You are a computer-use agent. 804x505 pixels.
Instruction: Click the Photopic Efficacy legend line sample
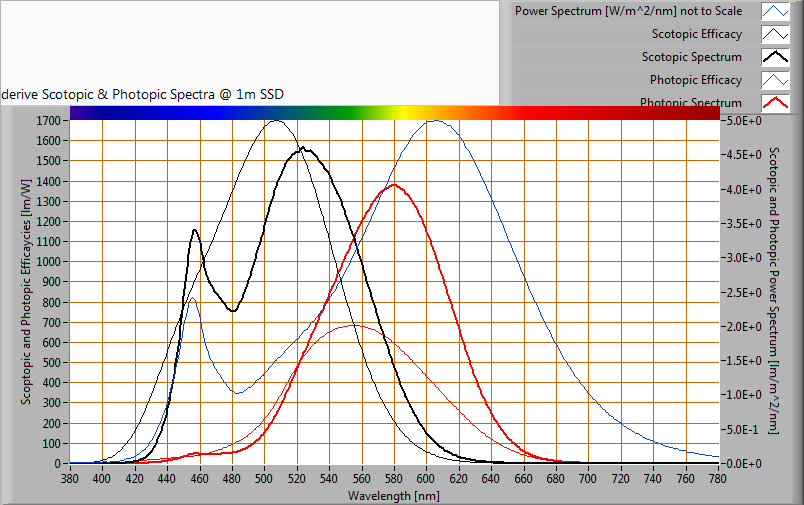[x=776, y=80]
